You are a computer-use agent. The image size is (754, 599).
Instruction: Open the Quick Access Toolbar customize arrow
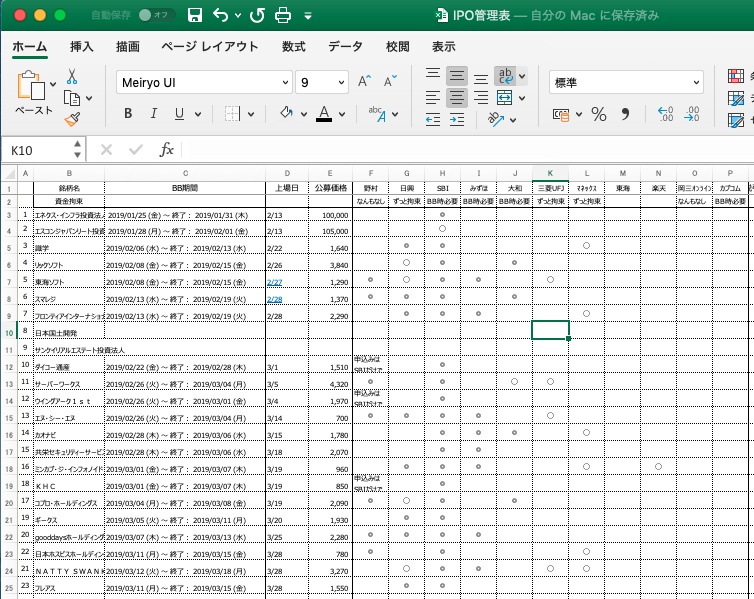[x=308, y=16]
